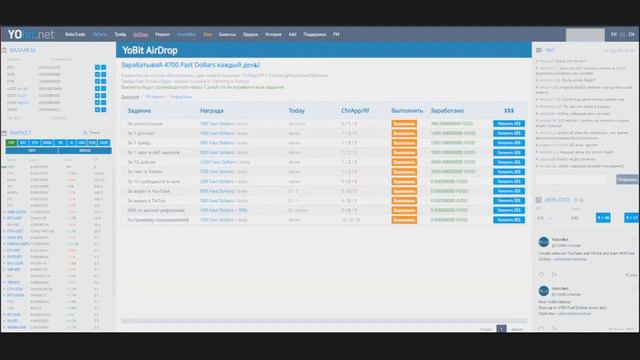
Task: Open the RoboTrade menu item
Action: pyautogui.click(x=75, y=34)
